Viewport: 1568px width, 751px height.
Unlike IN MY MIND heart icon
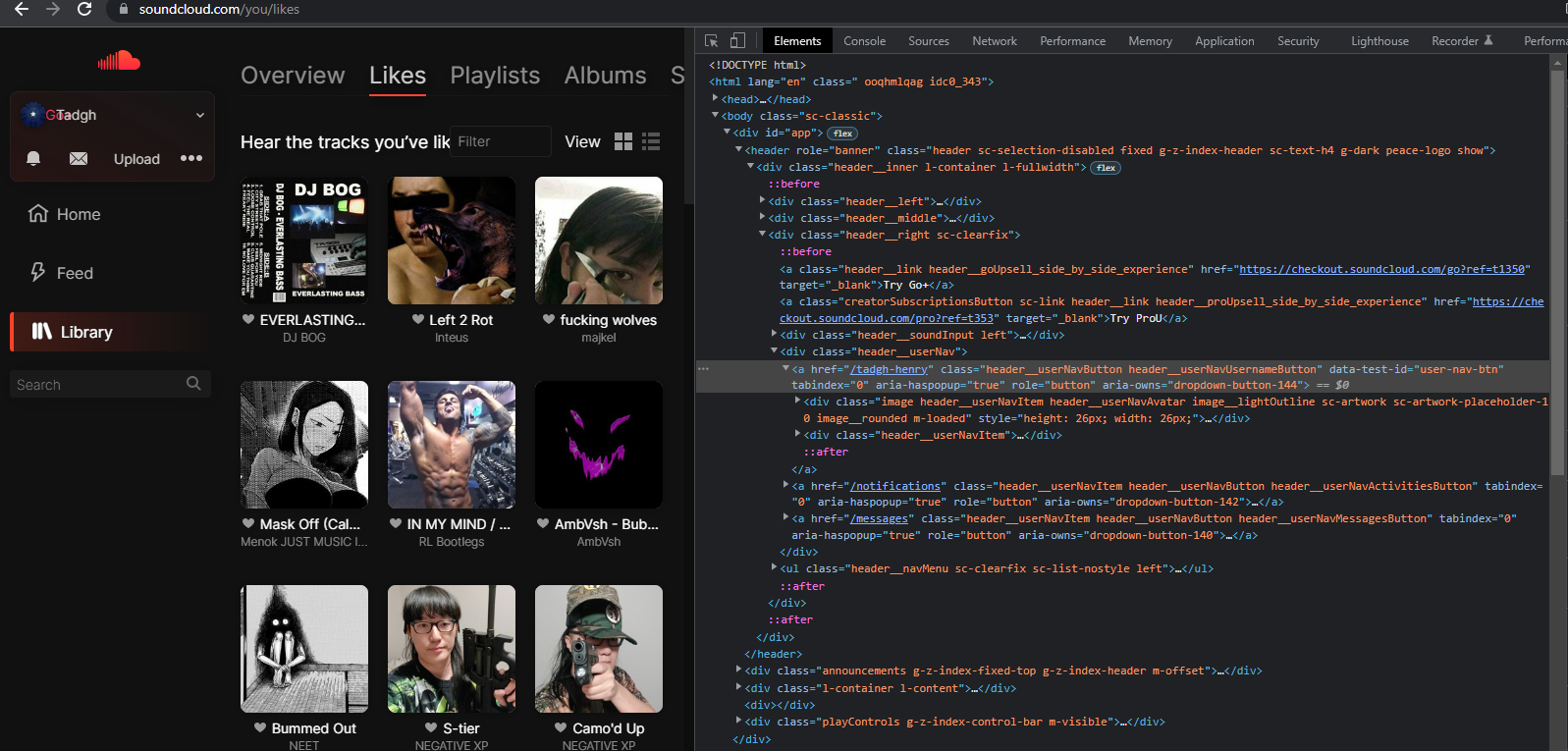(396, 524)
